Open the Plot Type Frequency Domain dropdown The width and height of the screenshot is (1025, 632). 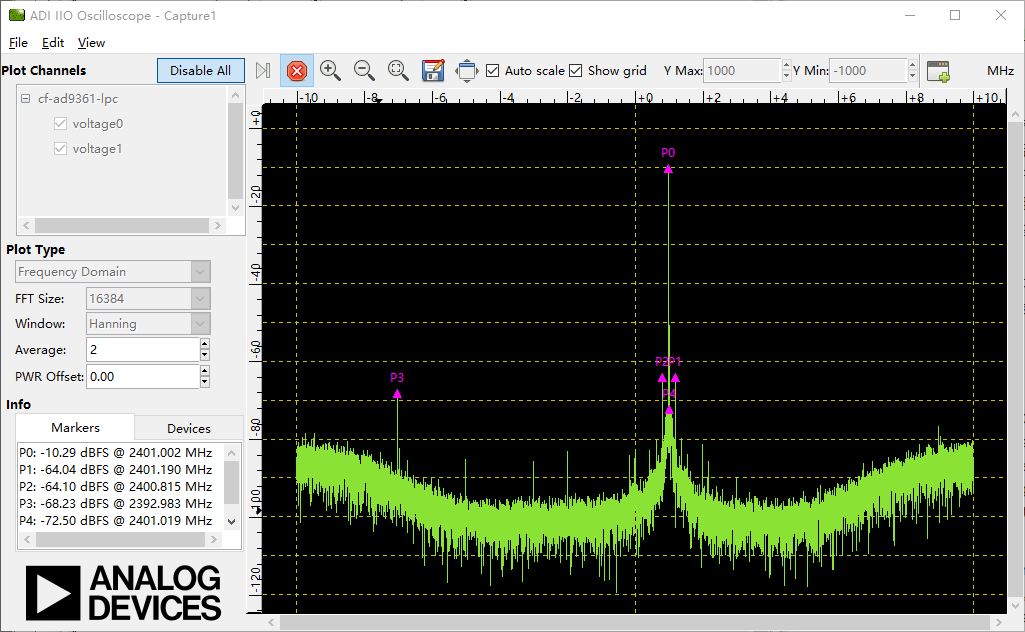pyautogui.click(x=201, y=271)
